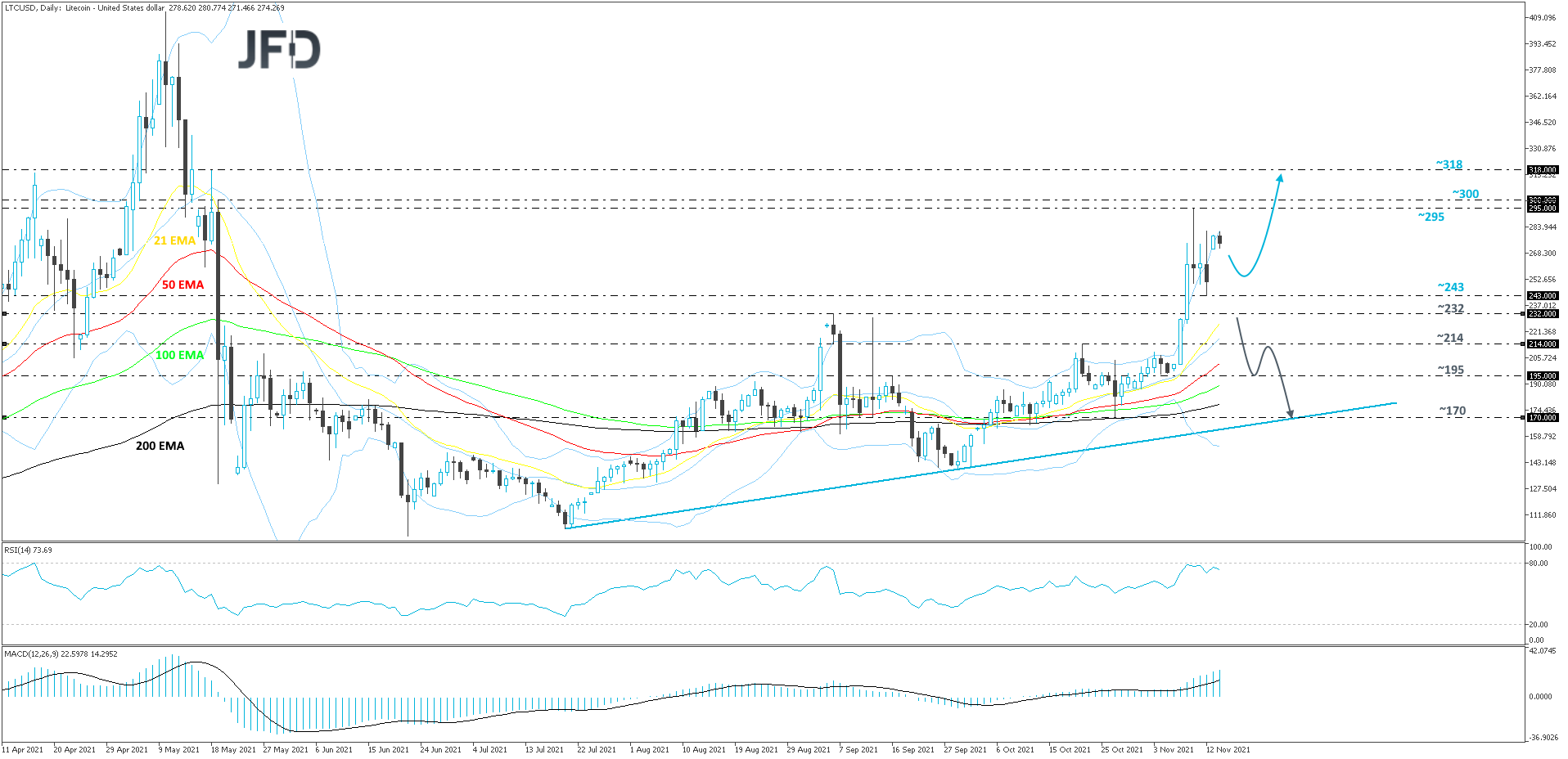Click the black 200 EMA label
The image size is (1568, 759).
coord(160,446)
